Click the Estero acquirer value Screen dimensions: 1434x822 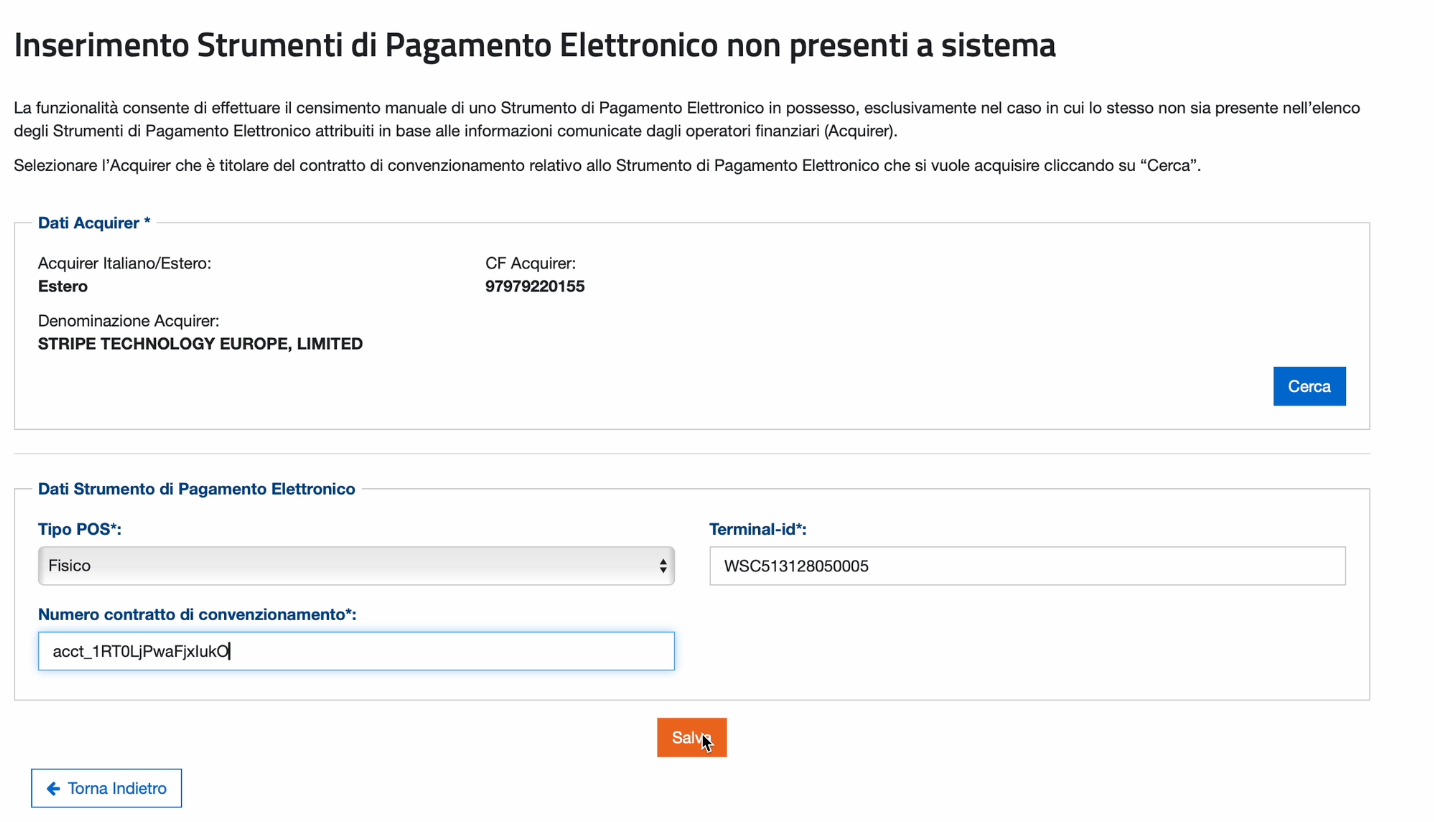pyautogui.click(x=62, y=286)
